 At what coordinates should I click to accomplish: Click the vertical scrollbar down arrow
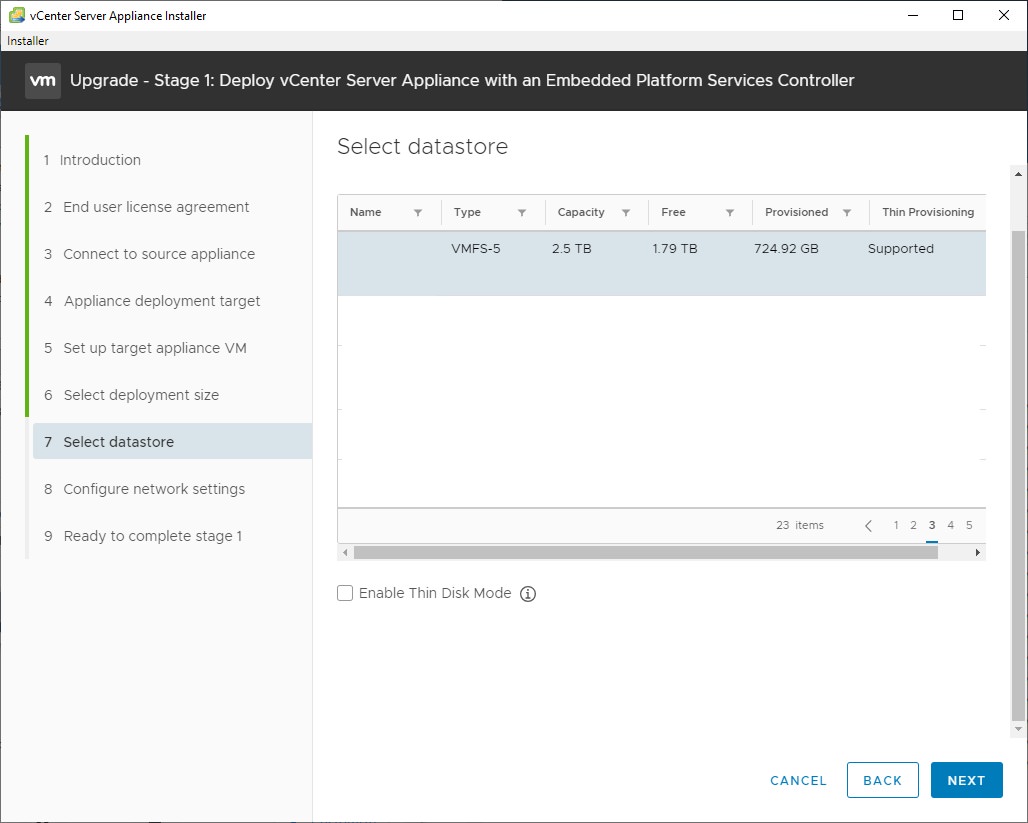(1018, 729)
